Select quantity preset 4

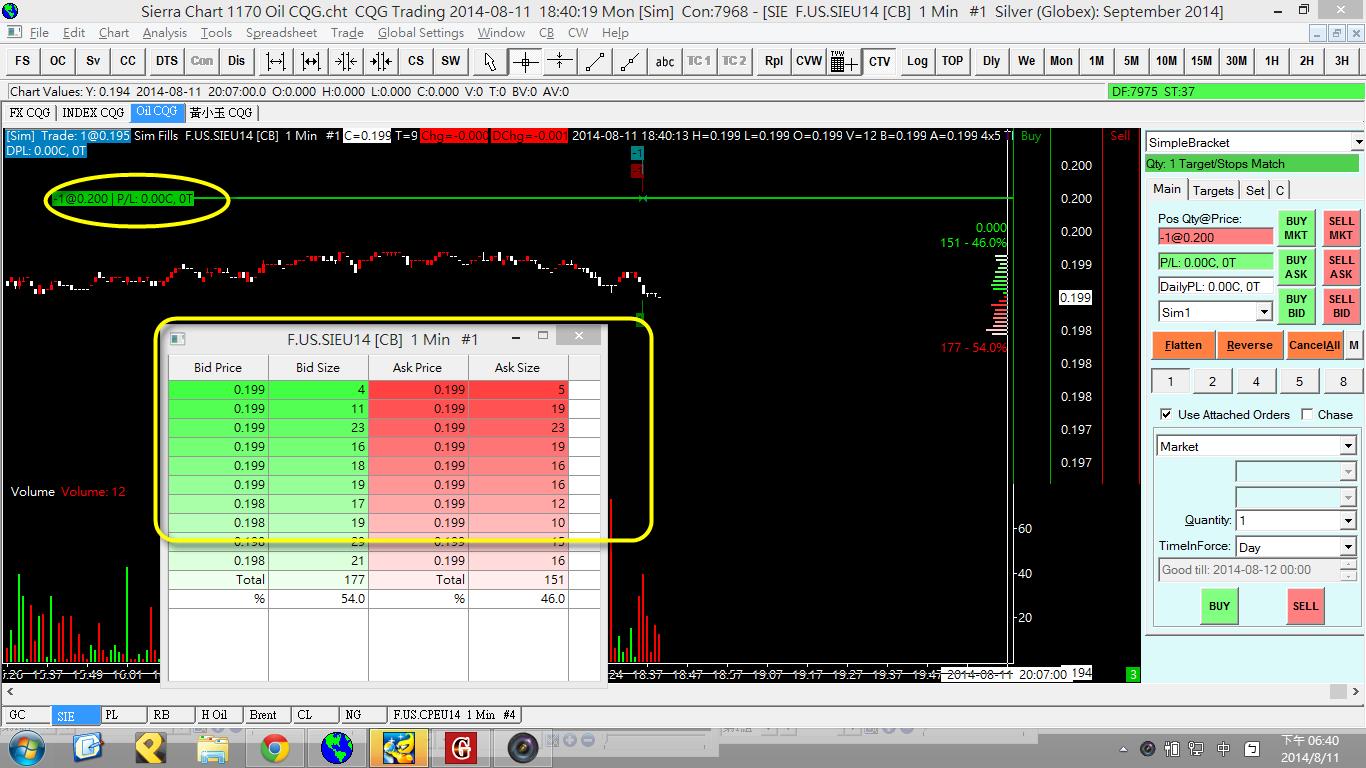(1256, 381)
